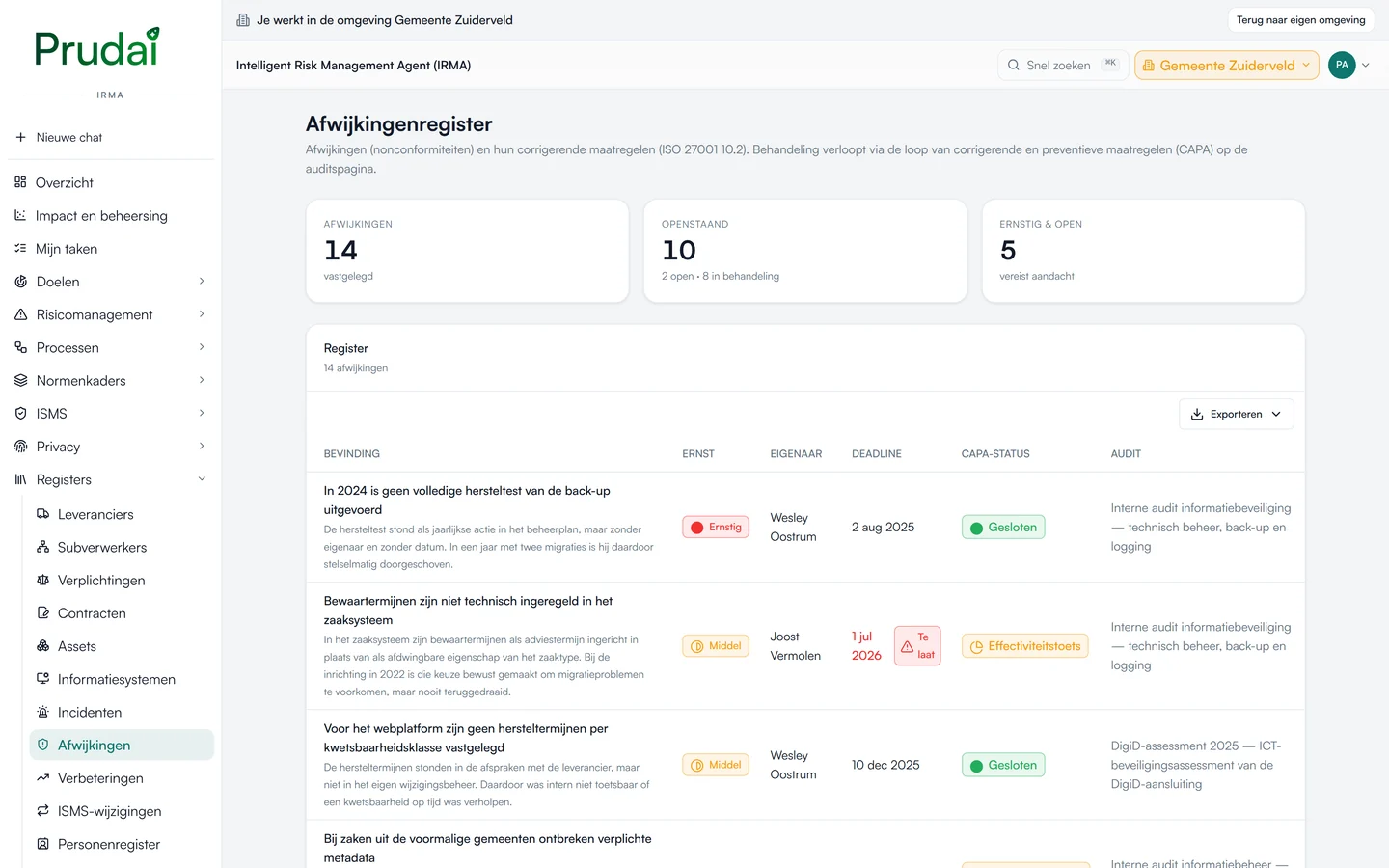This screenshot has height=868, width=1389.
Task: Click the Prudai logo
Action: pyautogui.click(x=96, y=48)
